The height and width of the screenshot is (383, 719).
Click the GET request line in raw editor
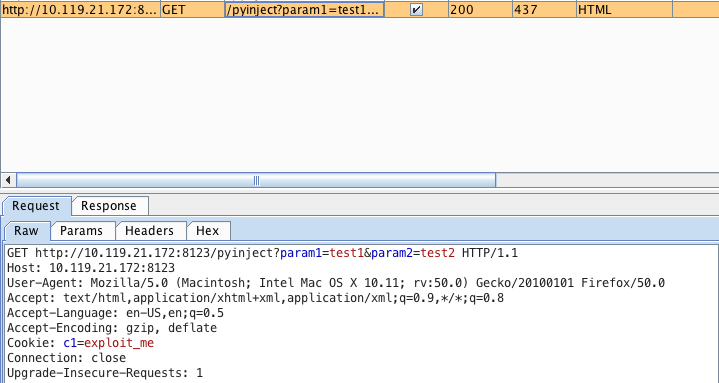[262, 253]
